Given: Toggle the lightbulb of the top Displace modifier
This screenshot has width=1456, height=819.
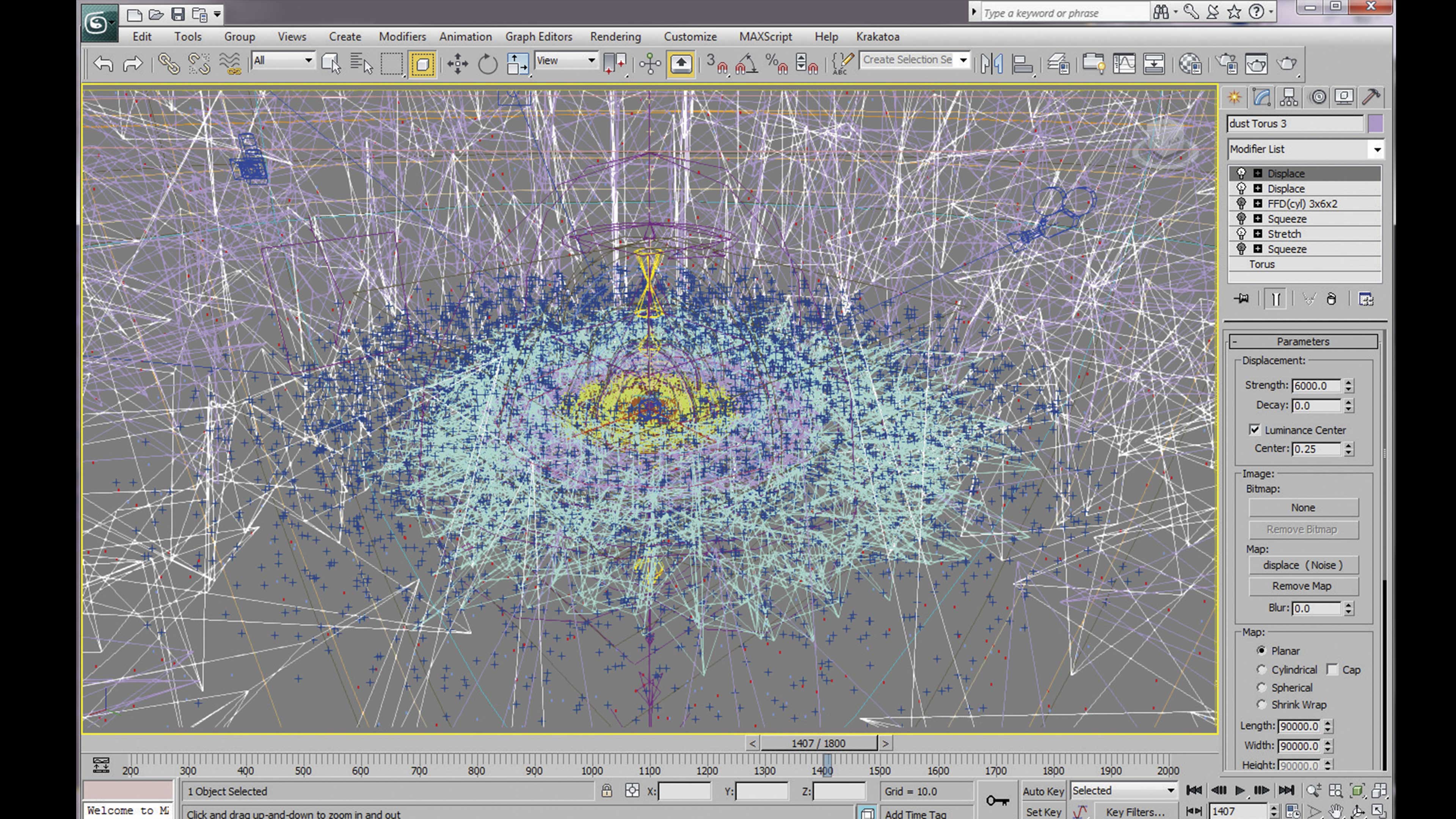Looking at the screenshot, I should pyautogui.click(x=1241, y=173).
